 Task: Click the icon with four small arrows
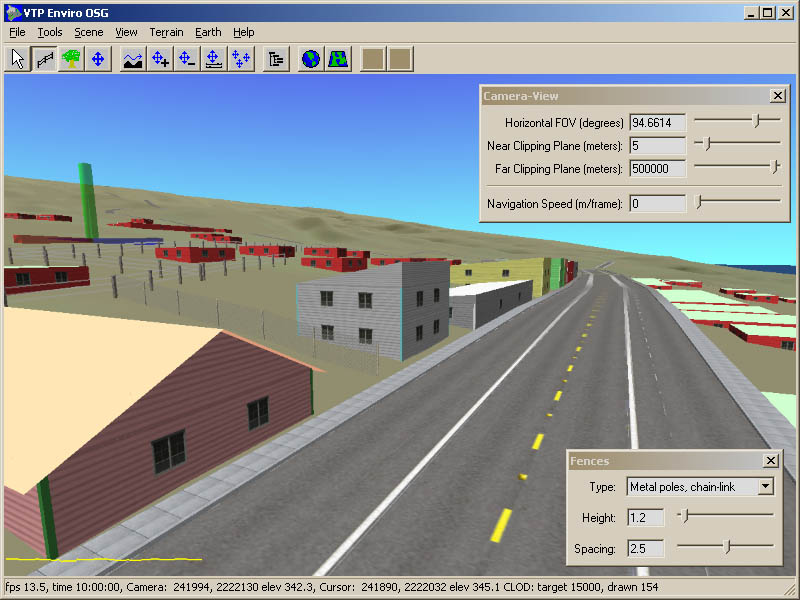coord(240,59)
